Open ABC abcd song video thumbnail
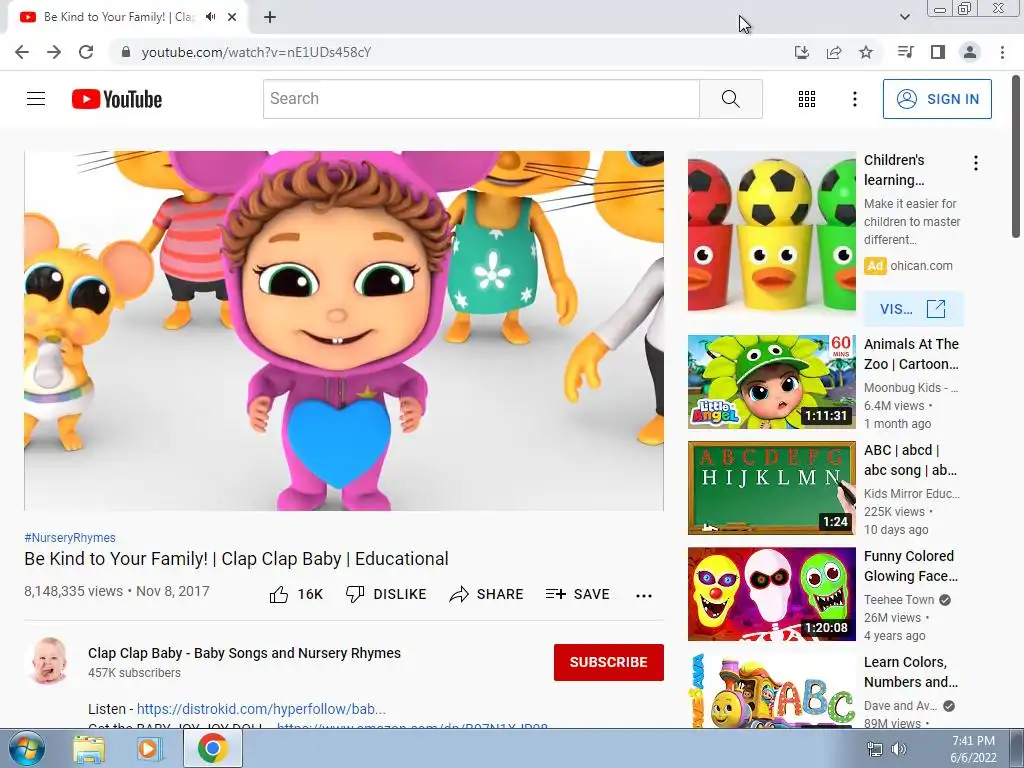This screenshot has height=768, width=1024. 771,488
